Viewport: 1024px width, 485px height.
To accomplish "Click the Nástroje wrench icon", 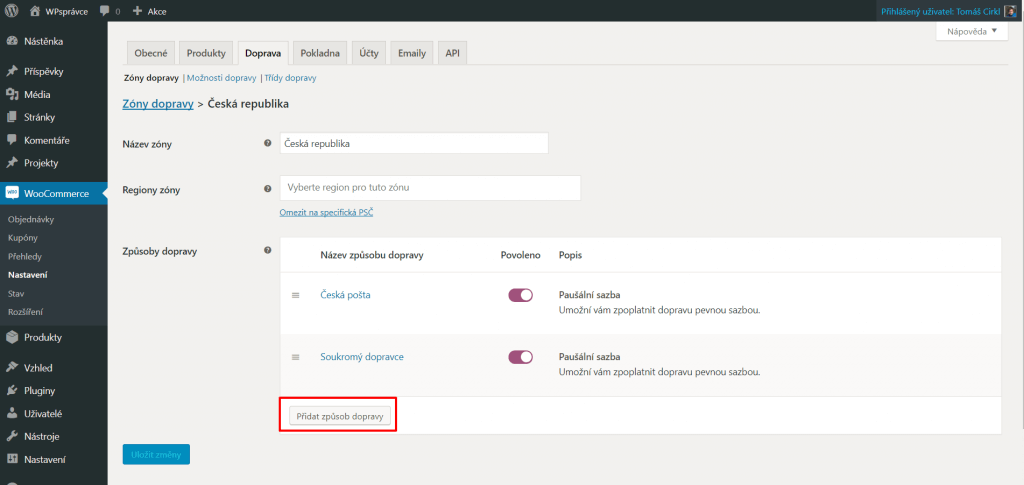I will coord(12,436).
